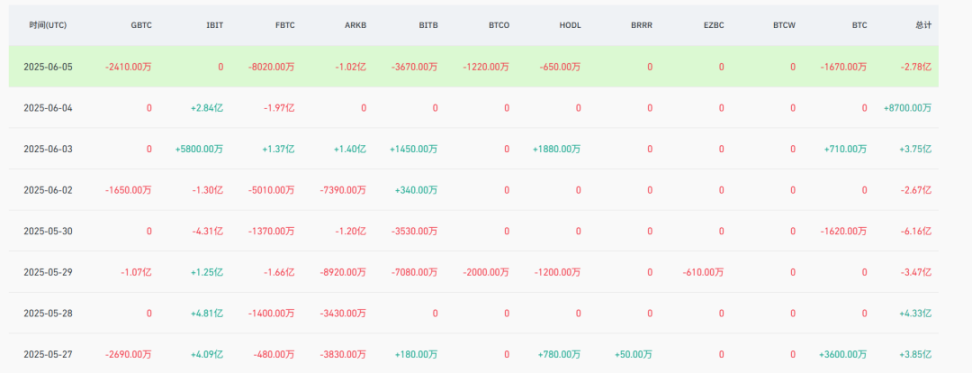This screenshot has height=373, width=972.
Task: Select the HODL column header
Action: pyautogui.click(x=570, y=25)
